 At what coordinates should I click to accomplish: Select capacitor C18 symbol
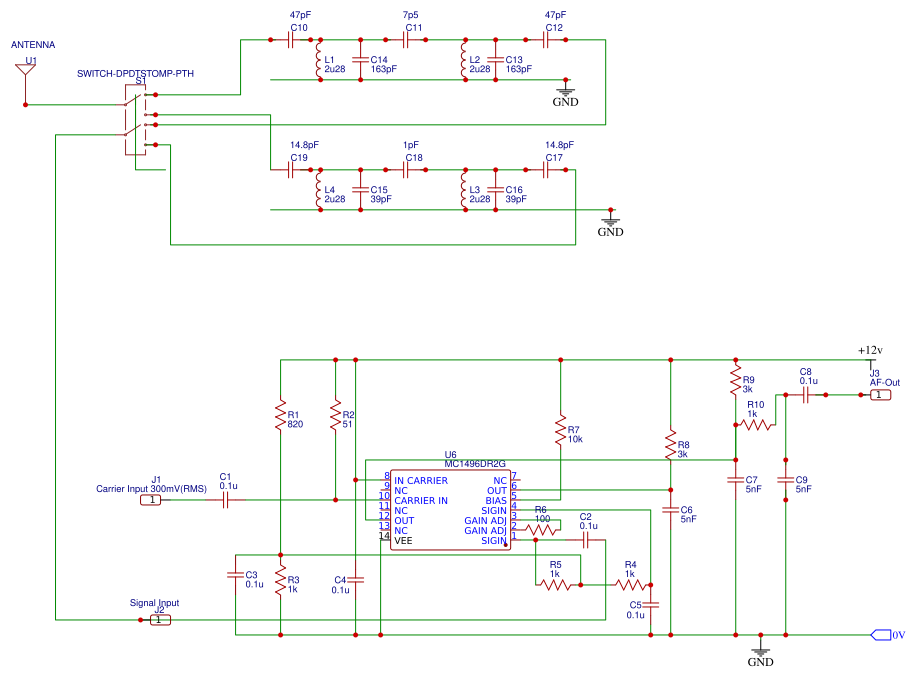(405, 170)
